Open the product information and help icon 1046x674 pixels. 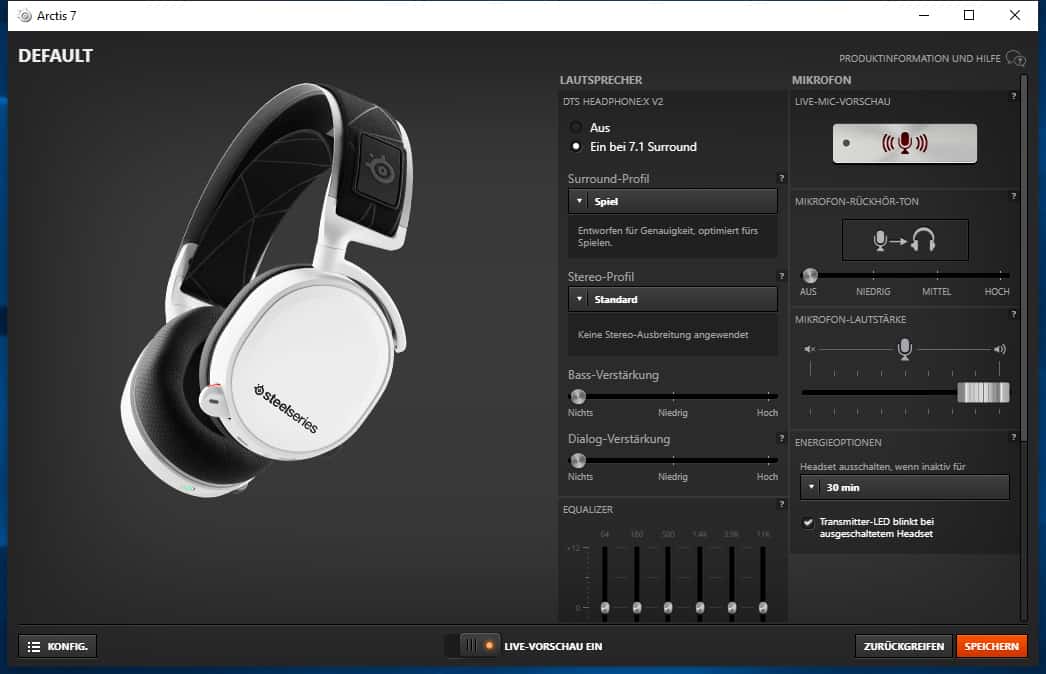coord(1015,59)
